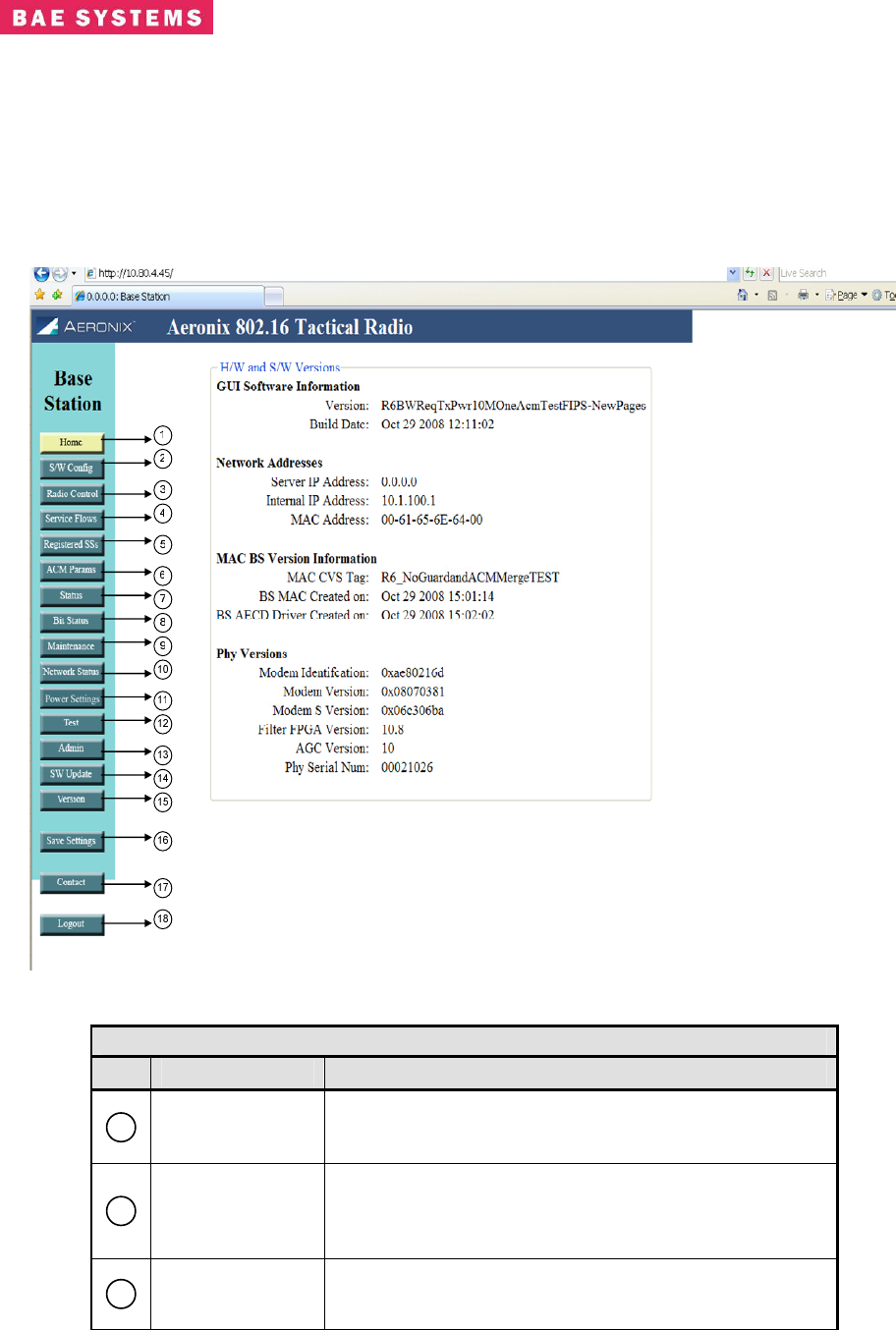This screenshot has height=1330, width=896.
Task: Open the dropdown arrow next to Print icon
Action: click(816, 295)
